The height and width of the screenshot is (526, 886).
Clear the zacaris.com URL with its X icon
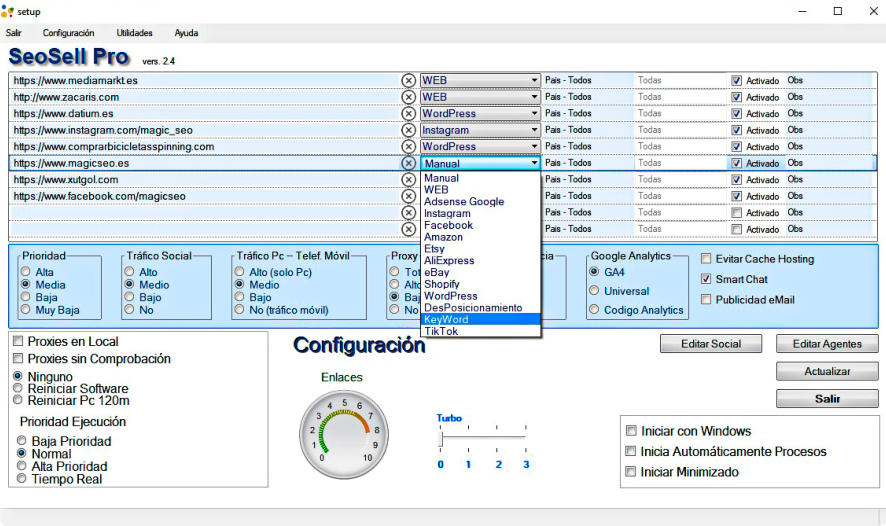pyautogui.click(x=409, y=97)
